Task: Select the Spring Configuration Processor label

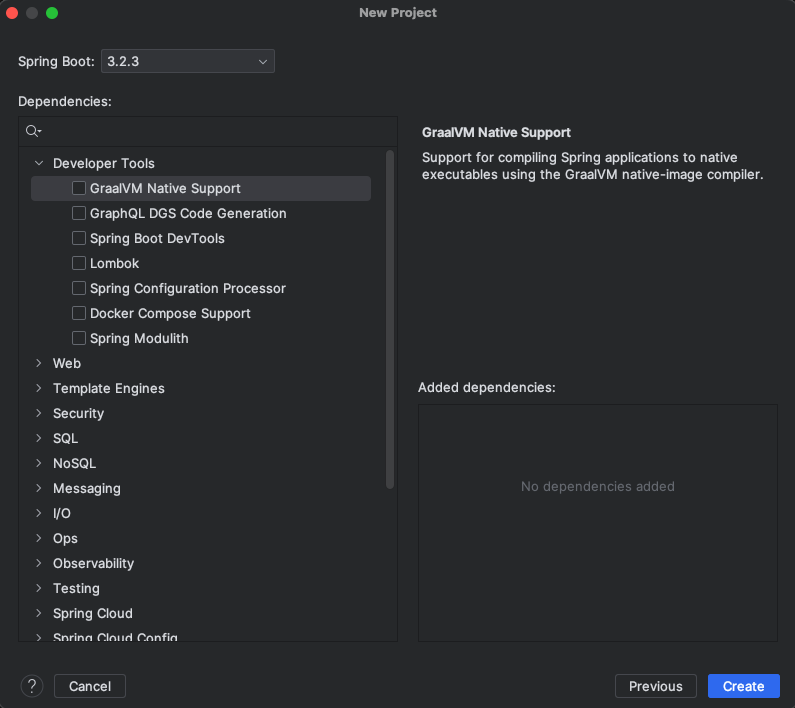Action: (x=188, y=289)
